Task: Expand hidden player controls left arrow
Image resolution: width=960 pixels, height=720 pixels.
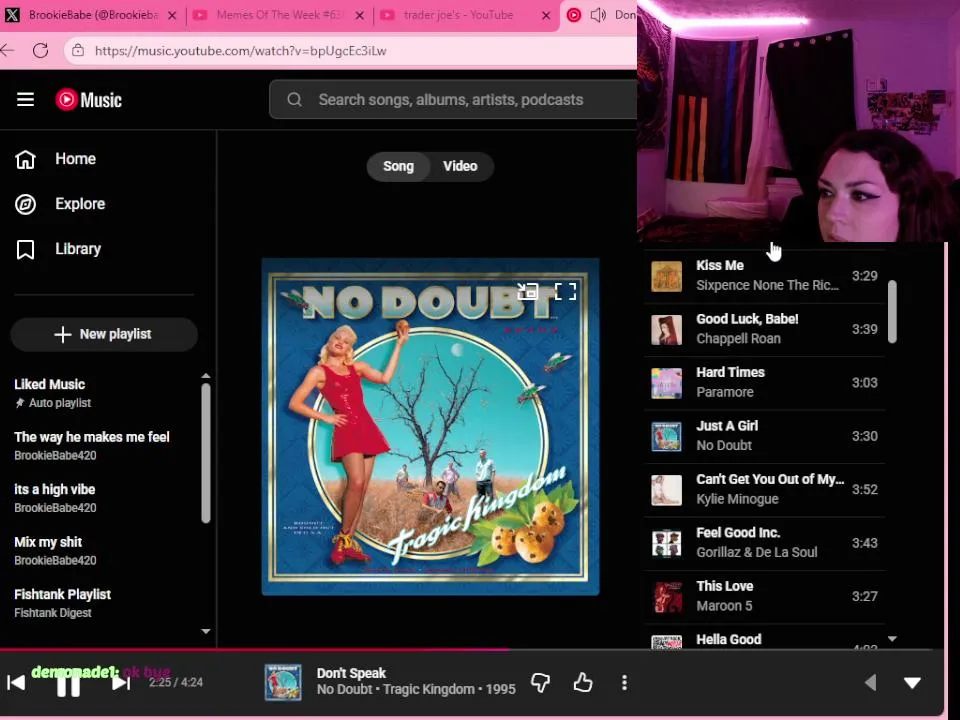Action: pos(870,682)
